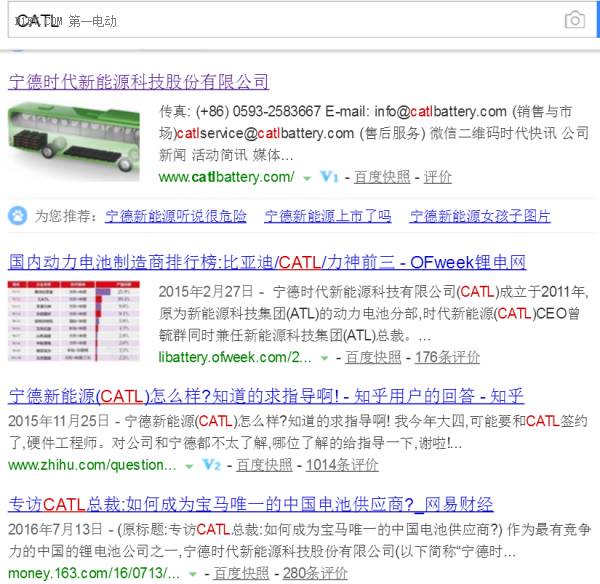Select the 为您推荐 label text

point(65,216)
